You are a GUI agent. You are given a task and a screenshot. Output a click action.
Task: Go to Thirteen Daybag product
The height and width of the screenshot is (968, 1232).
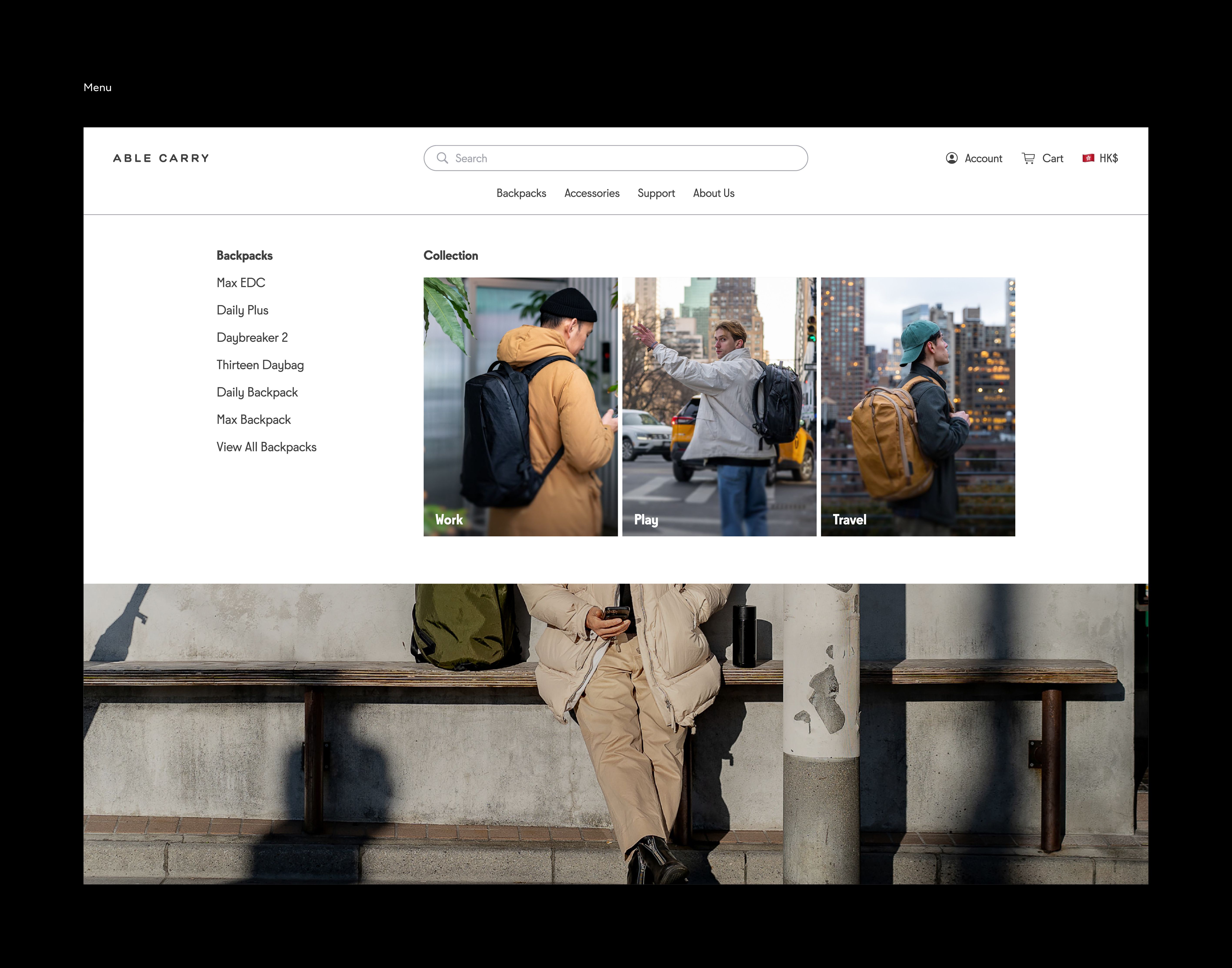click(x=260, y=365)
